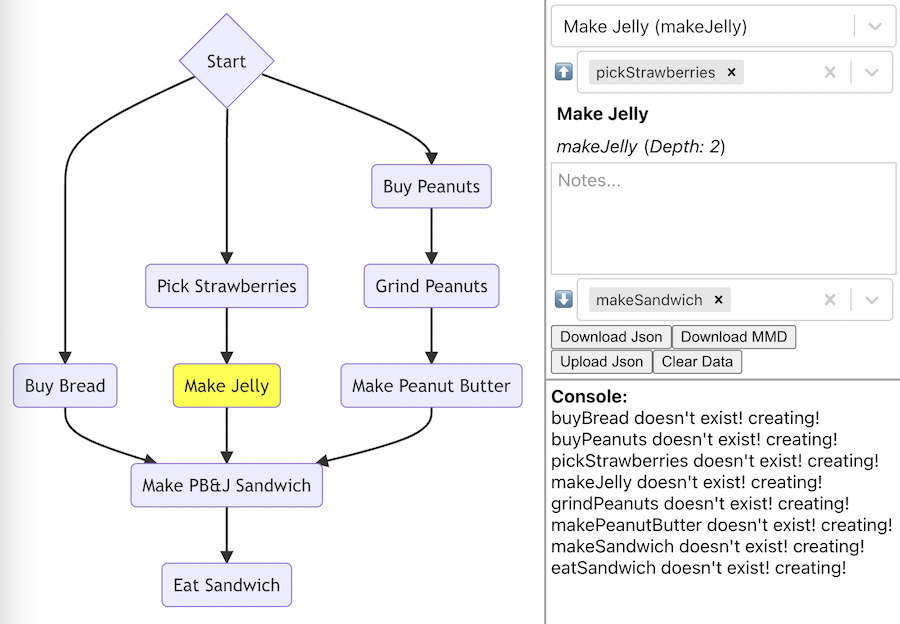Select the highlighted Make Jelly node
This screenshot has height=624, width=900.
(x=227, y=386)
